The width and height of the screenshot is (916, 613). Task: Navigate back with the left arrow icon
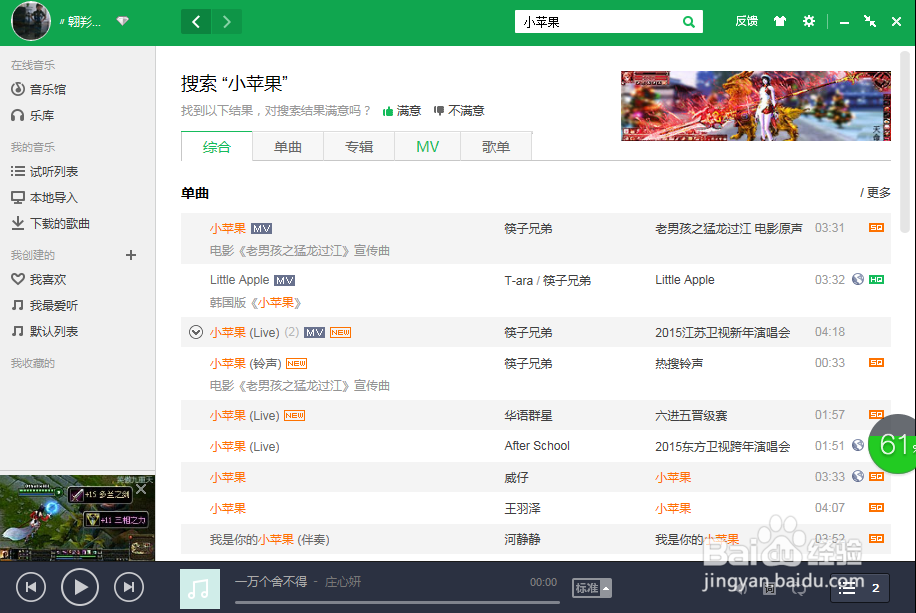(195, 20)
